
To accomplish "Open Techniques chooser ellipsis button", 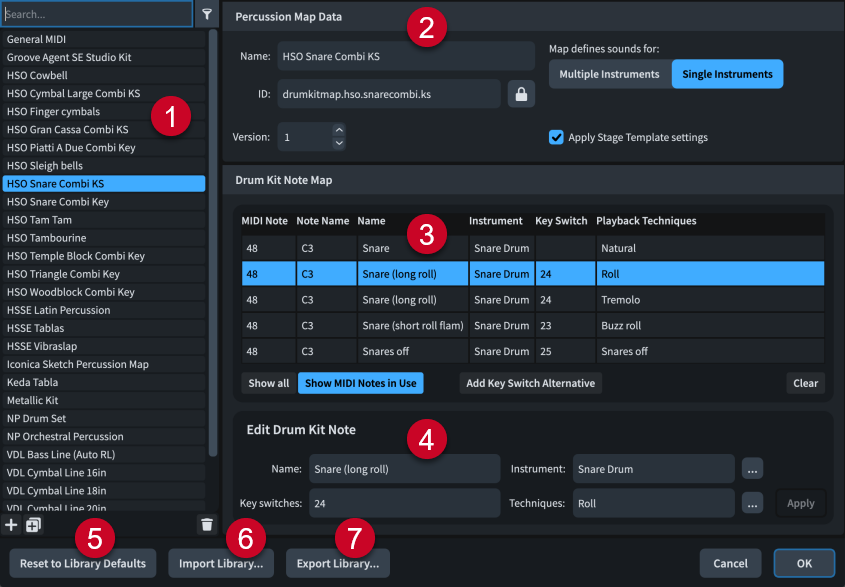I will 752,503.
